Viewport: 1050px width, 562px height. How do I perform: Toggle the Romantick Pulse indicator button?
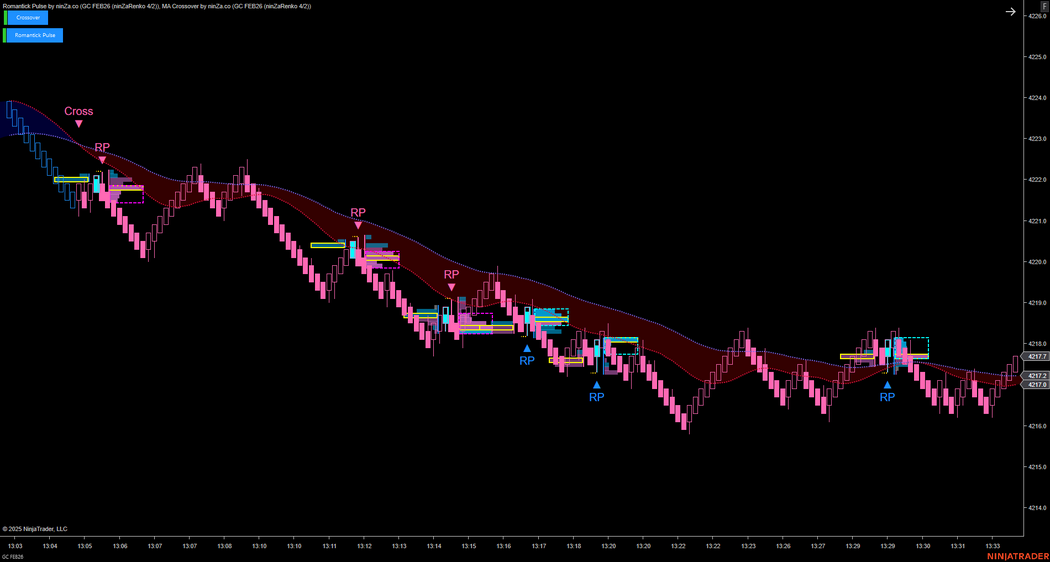35,35
